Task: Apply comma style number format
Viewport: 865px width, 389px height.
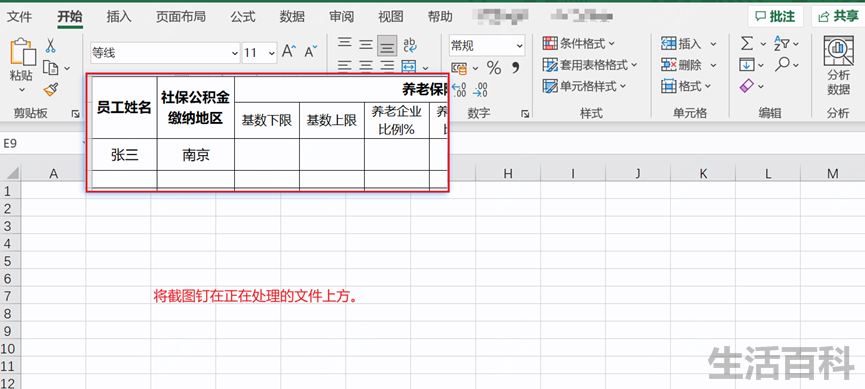Action: 516,67
